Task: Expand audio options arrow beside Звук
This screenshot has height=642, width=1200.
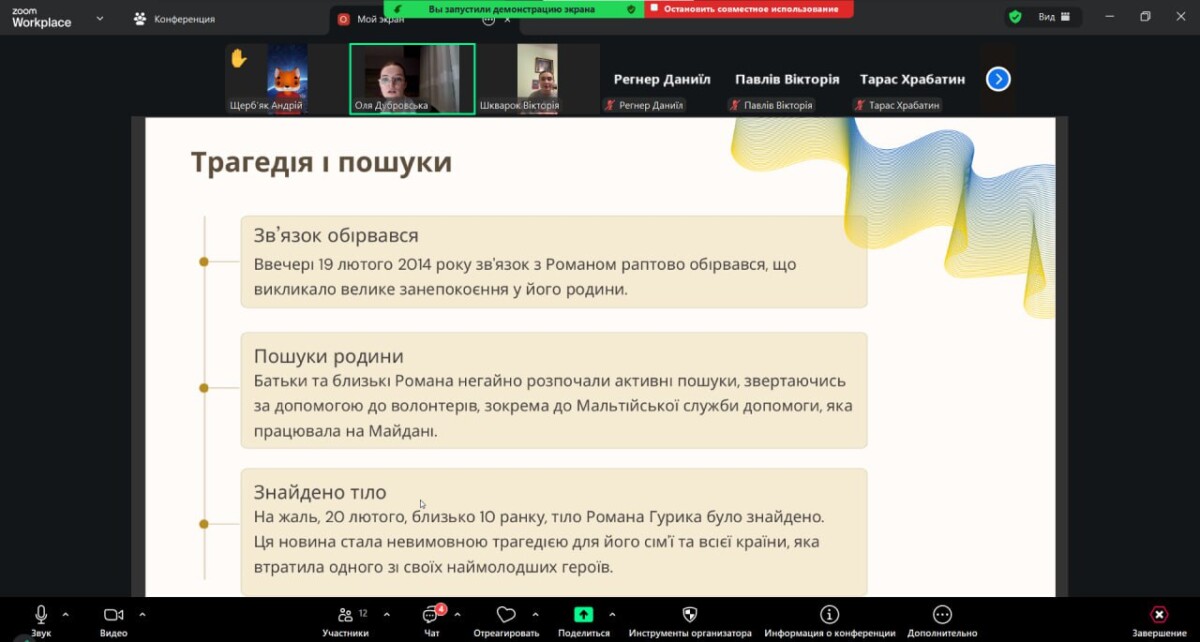Action: (66, 615)
